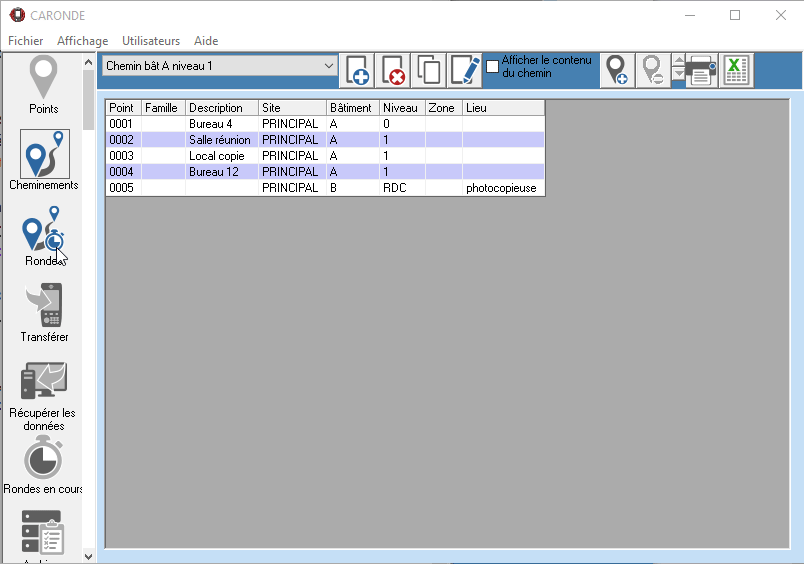Click the Bureau 4 description cell

222,124
